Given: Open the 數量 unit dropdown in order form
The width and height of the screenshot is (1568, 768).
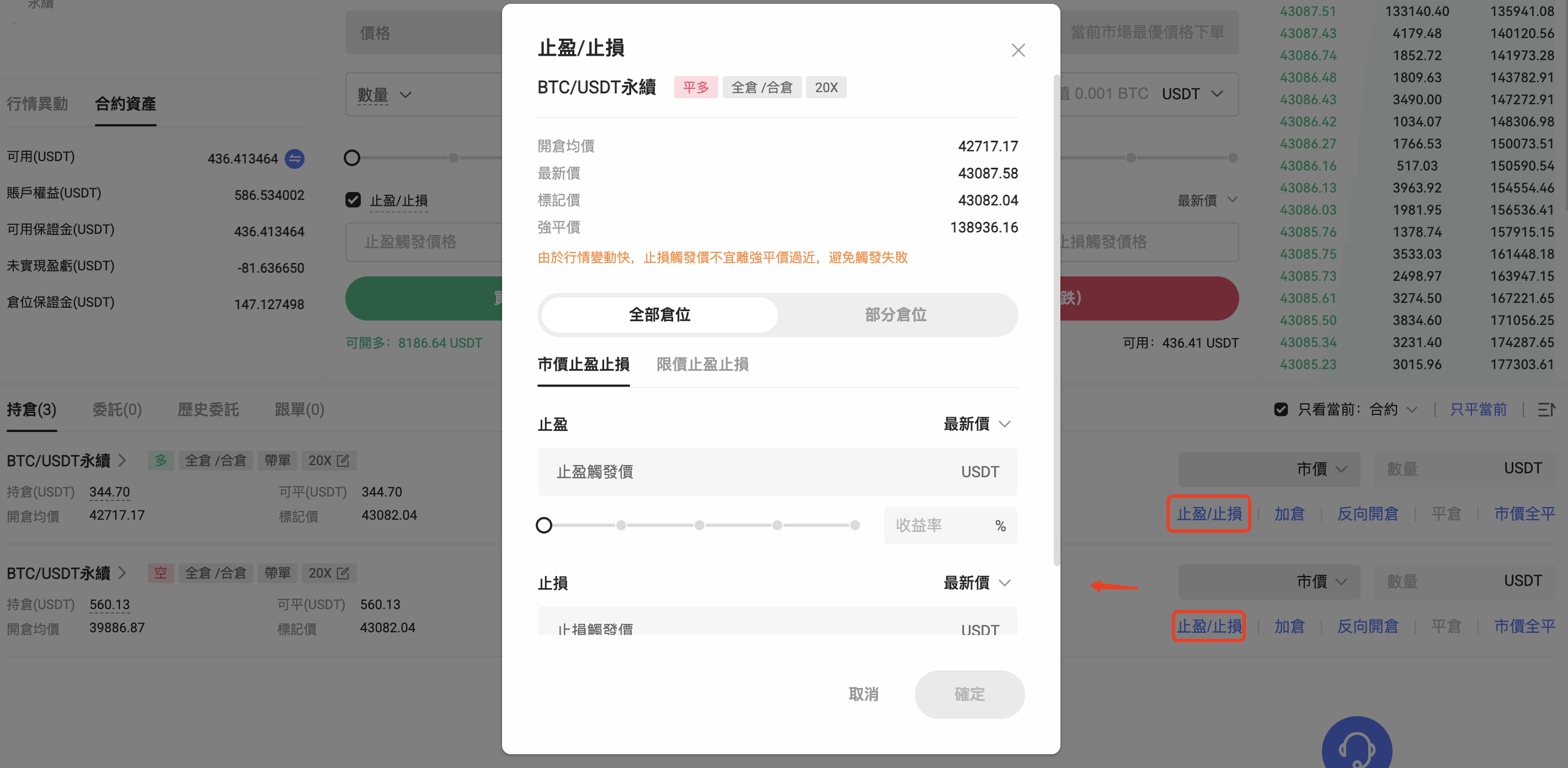Looking at the screenshot, I should tap(385, 95).
